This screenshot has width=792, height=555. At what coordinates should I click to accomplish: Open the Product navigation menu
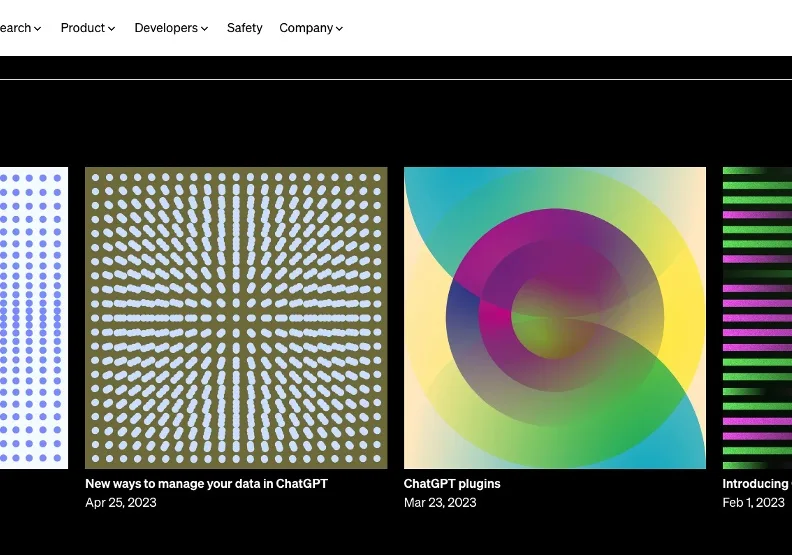88,28
